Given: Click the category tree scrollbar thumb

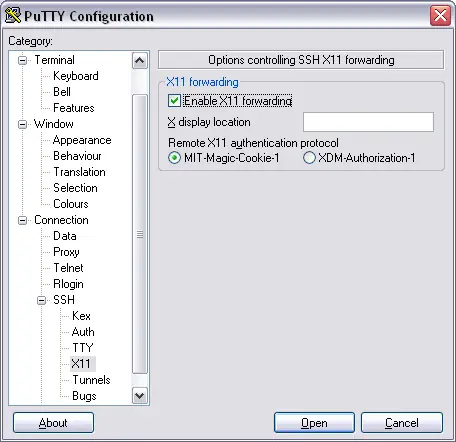Looking at the screenshot, I should click(x=140, y=234).
